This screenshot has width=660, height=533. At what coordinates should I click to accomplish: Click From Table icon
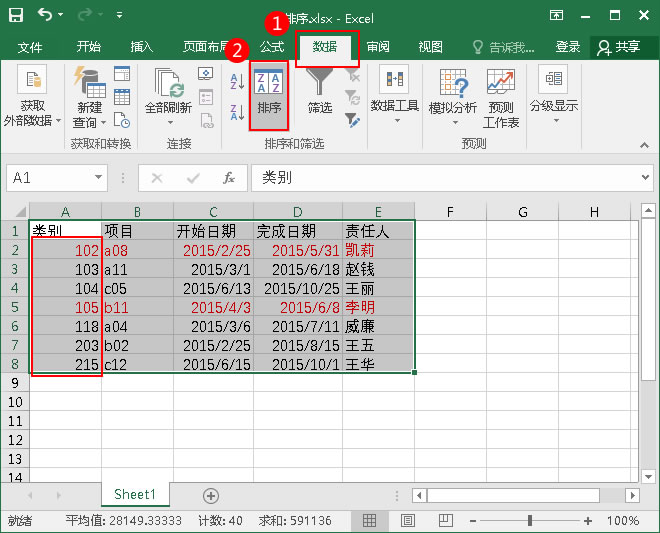click(122, 97)
